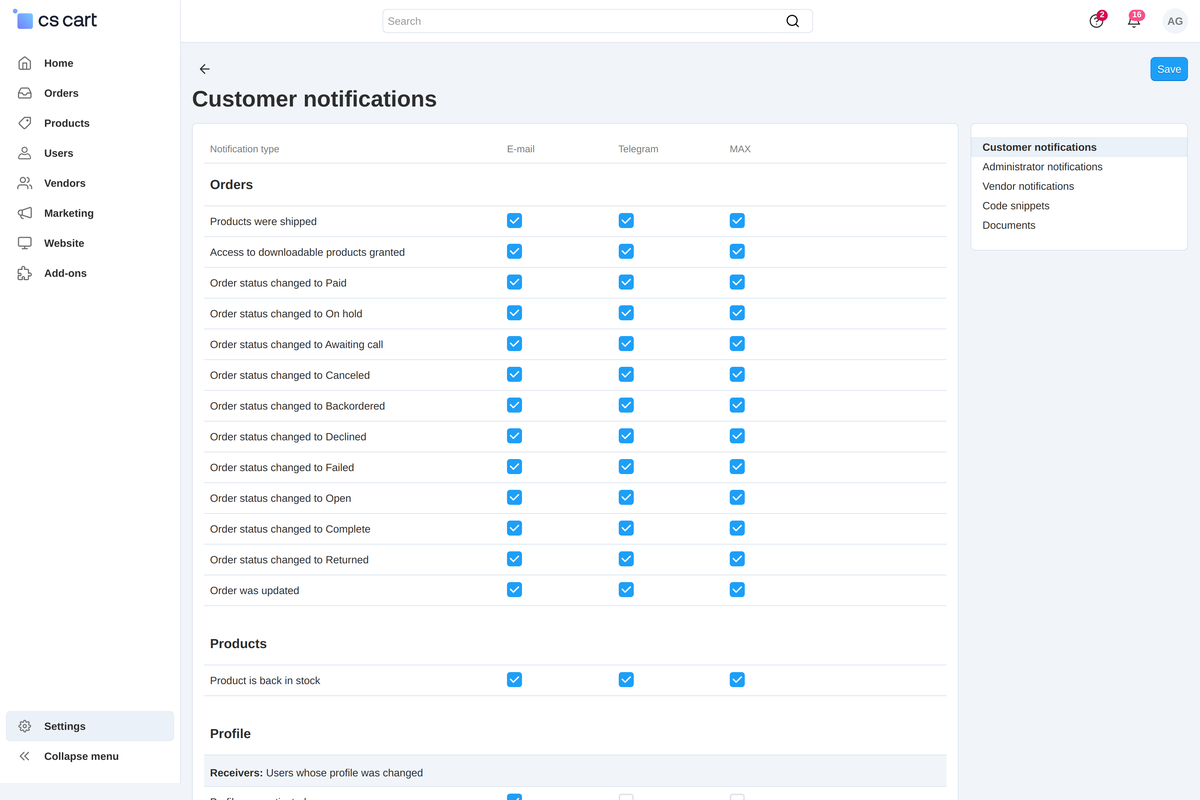
Task: Click the Settings gear icon
Action: (25, 726)
